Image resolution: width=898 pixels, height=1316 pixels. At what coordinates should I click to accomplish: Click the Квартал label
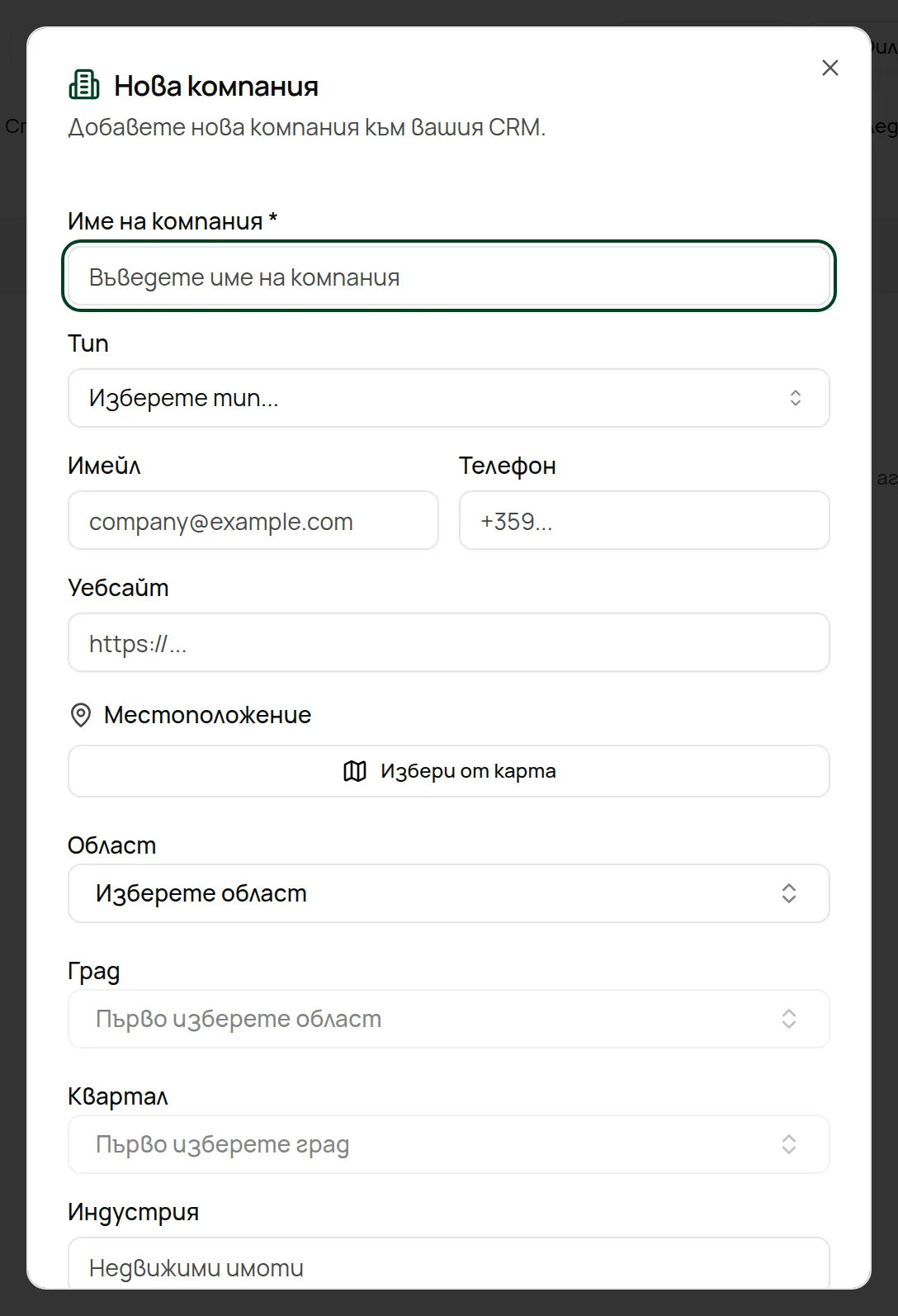pyautogui.click(x=118, y=1096)
